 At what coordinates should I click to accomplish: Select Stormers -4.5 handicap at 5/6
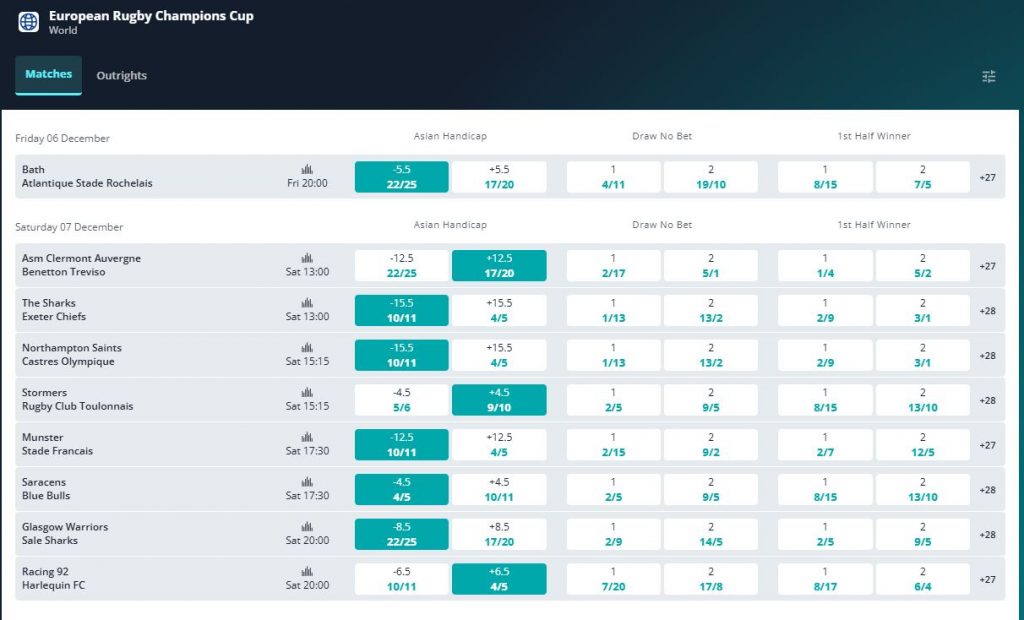click(x=402, y=400)
